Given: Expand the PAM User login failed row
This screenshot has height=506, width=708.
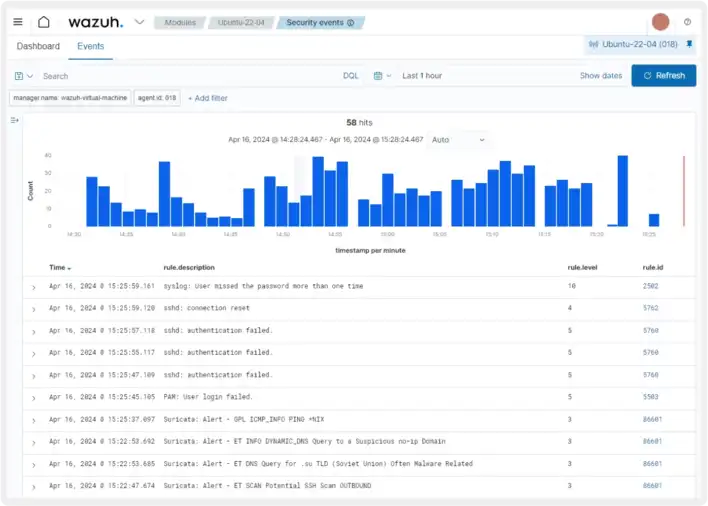Looking at the screenshot, I should pos(34,398).
